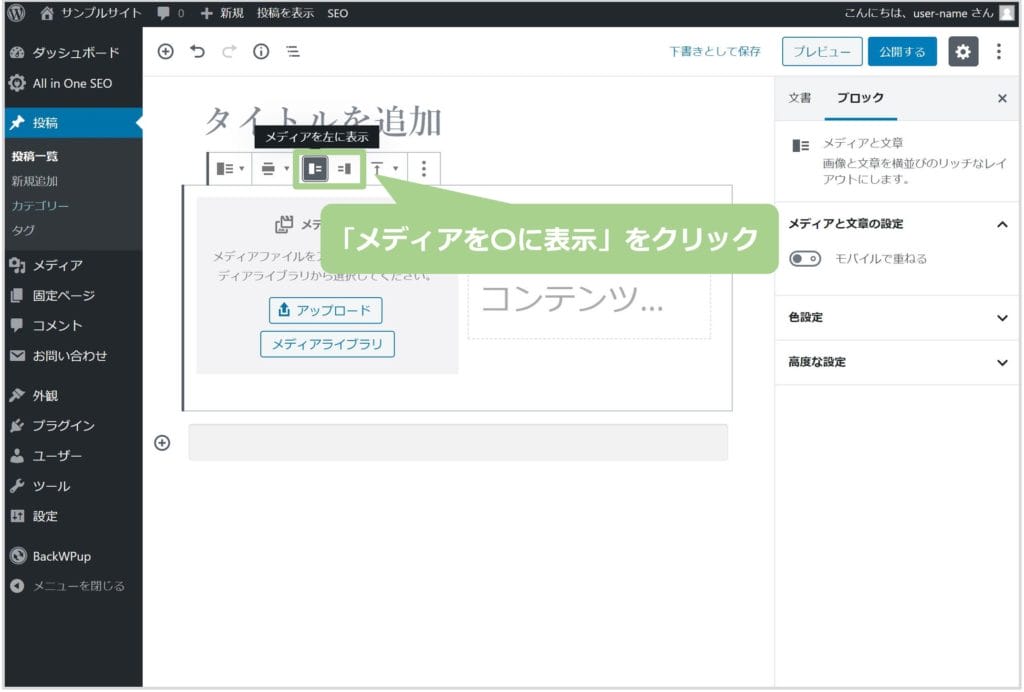Click the WordPress logo in admin bar
Screen dimensions: 1024x692
point(17,12)
